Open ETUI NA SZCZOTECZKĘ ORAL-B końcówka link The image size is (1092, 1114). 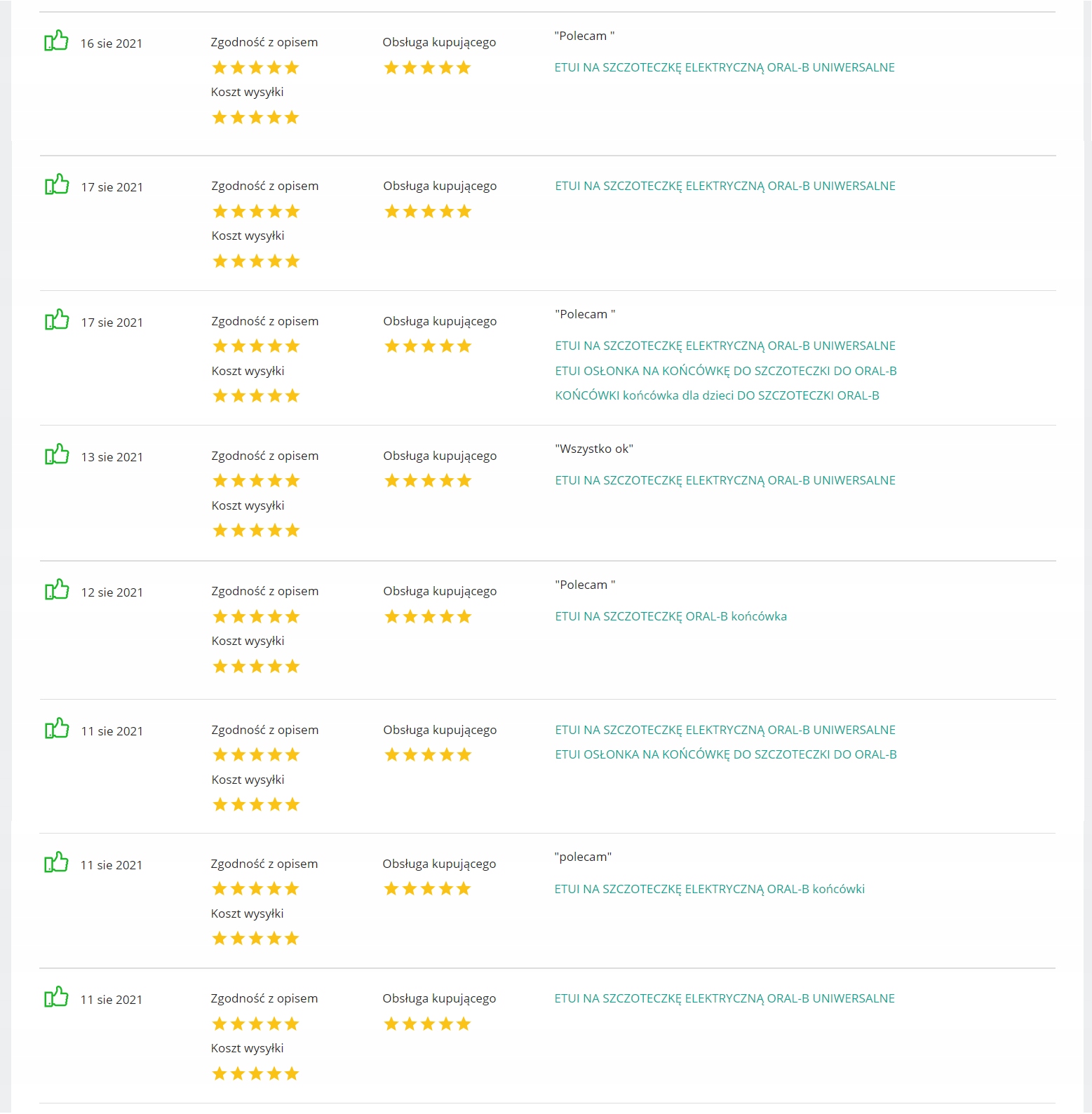(x=670, y=616)
